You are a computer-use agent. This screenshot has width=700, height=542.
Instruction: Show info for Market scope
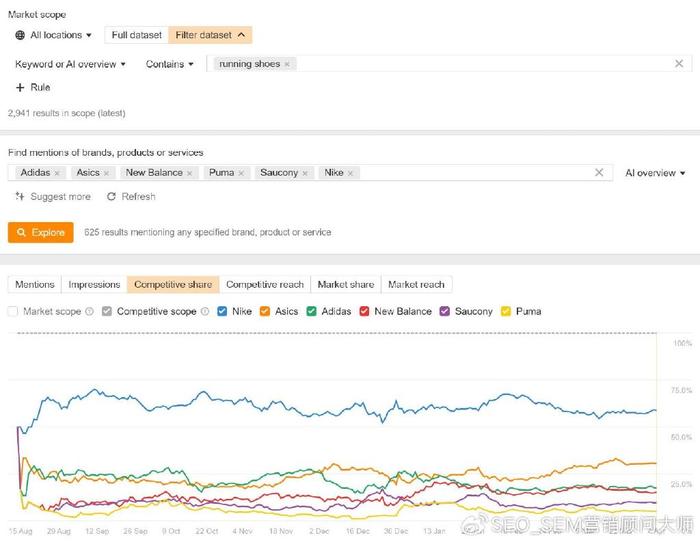click(x=89, y=311)
